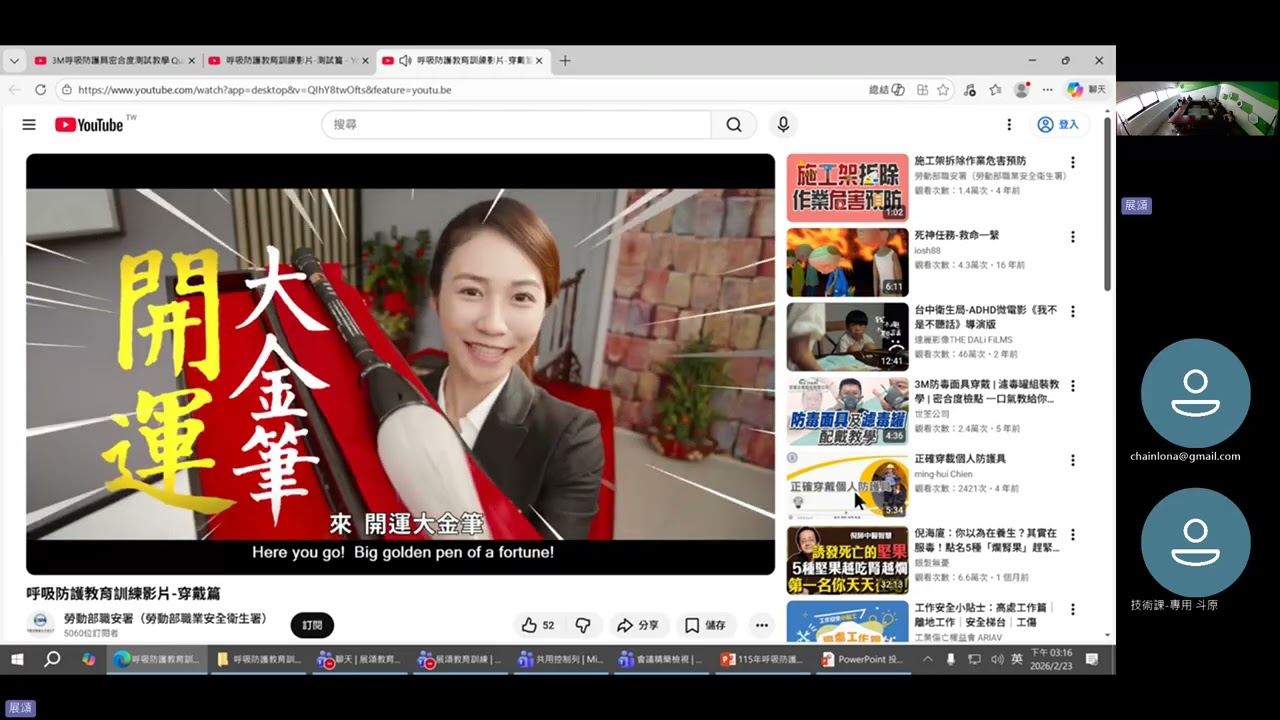Open the 勞動部職安署 channel name link
1280x720 pixels.
(165, 619)
